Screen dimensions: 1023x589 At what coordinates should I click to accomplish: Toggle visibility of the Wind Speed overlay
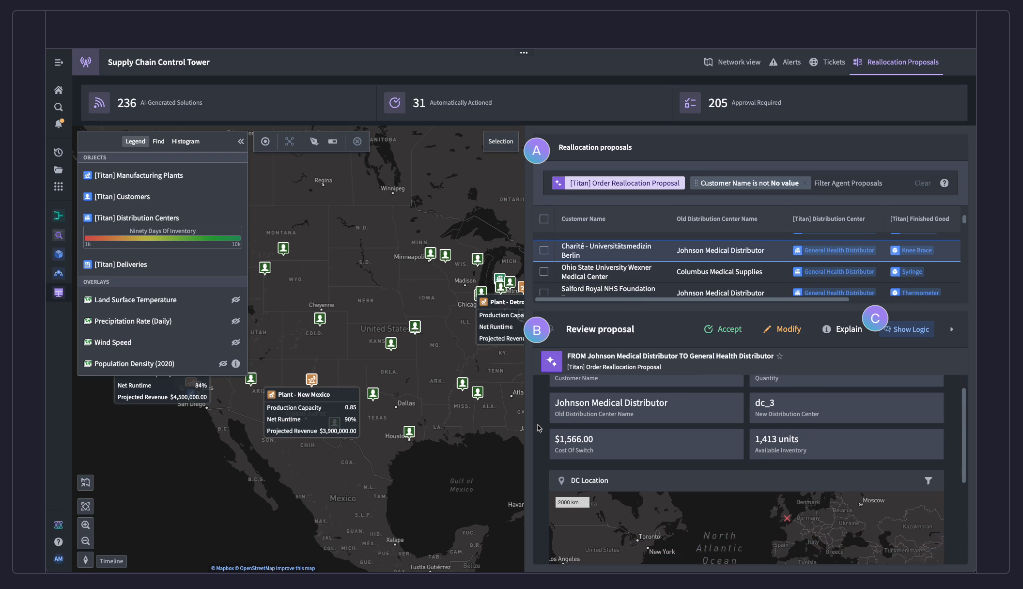(236, 342)
